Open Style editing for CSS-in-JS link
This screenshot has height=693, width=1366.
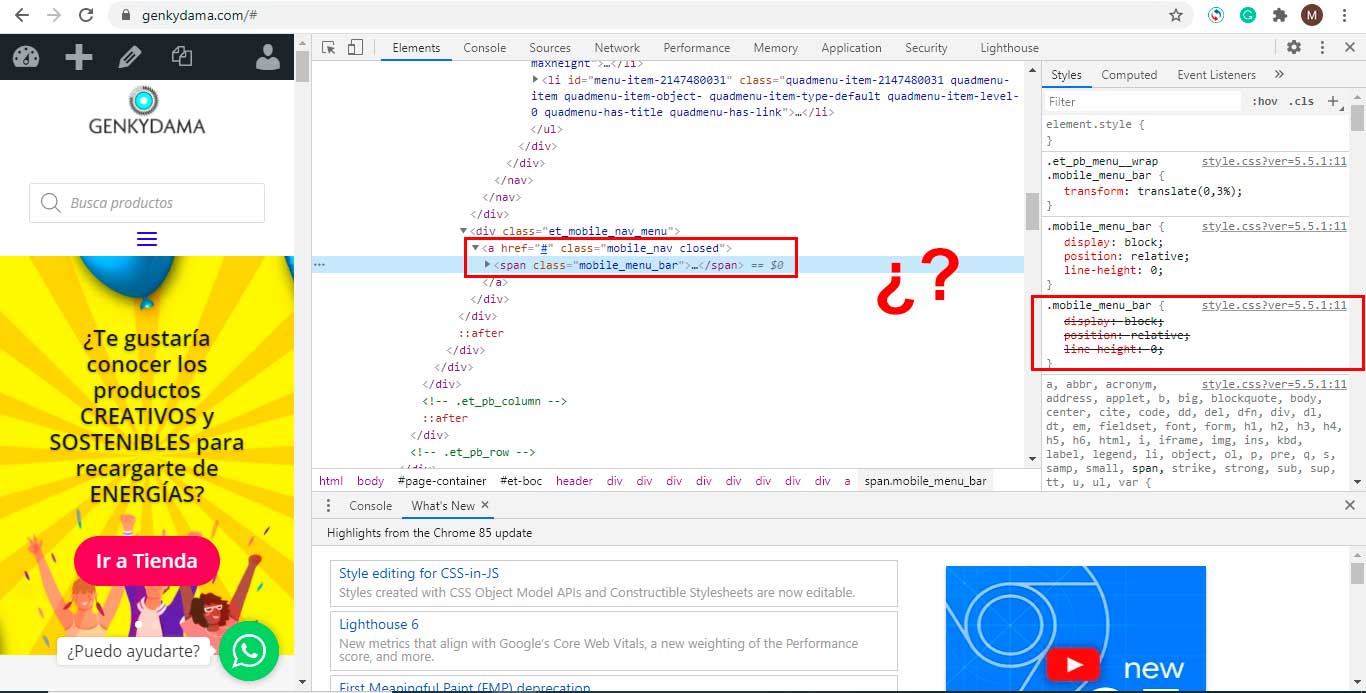pos(418,573)
